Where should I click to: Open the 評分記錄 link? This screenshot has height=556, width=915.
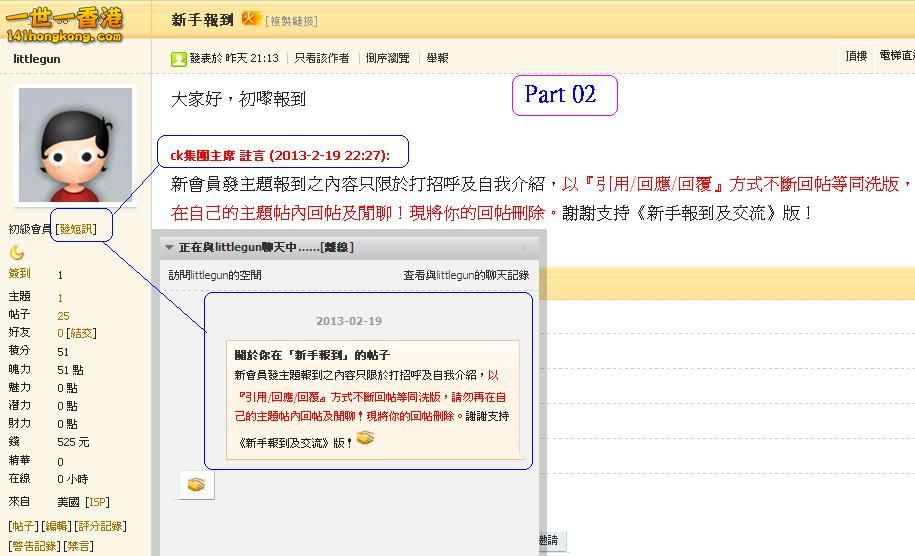100,526
